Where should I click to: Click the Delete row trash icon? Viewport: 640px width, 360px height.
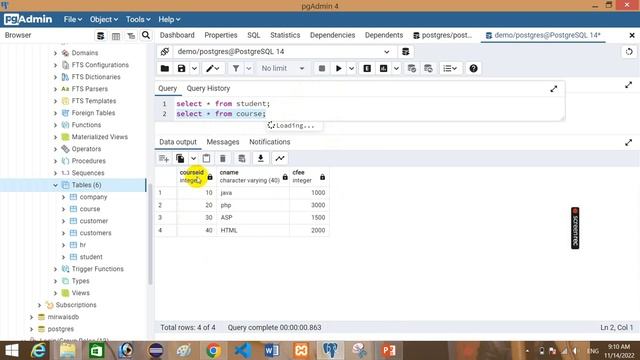223,158
